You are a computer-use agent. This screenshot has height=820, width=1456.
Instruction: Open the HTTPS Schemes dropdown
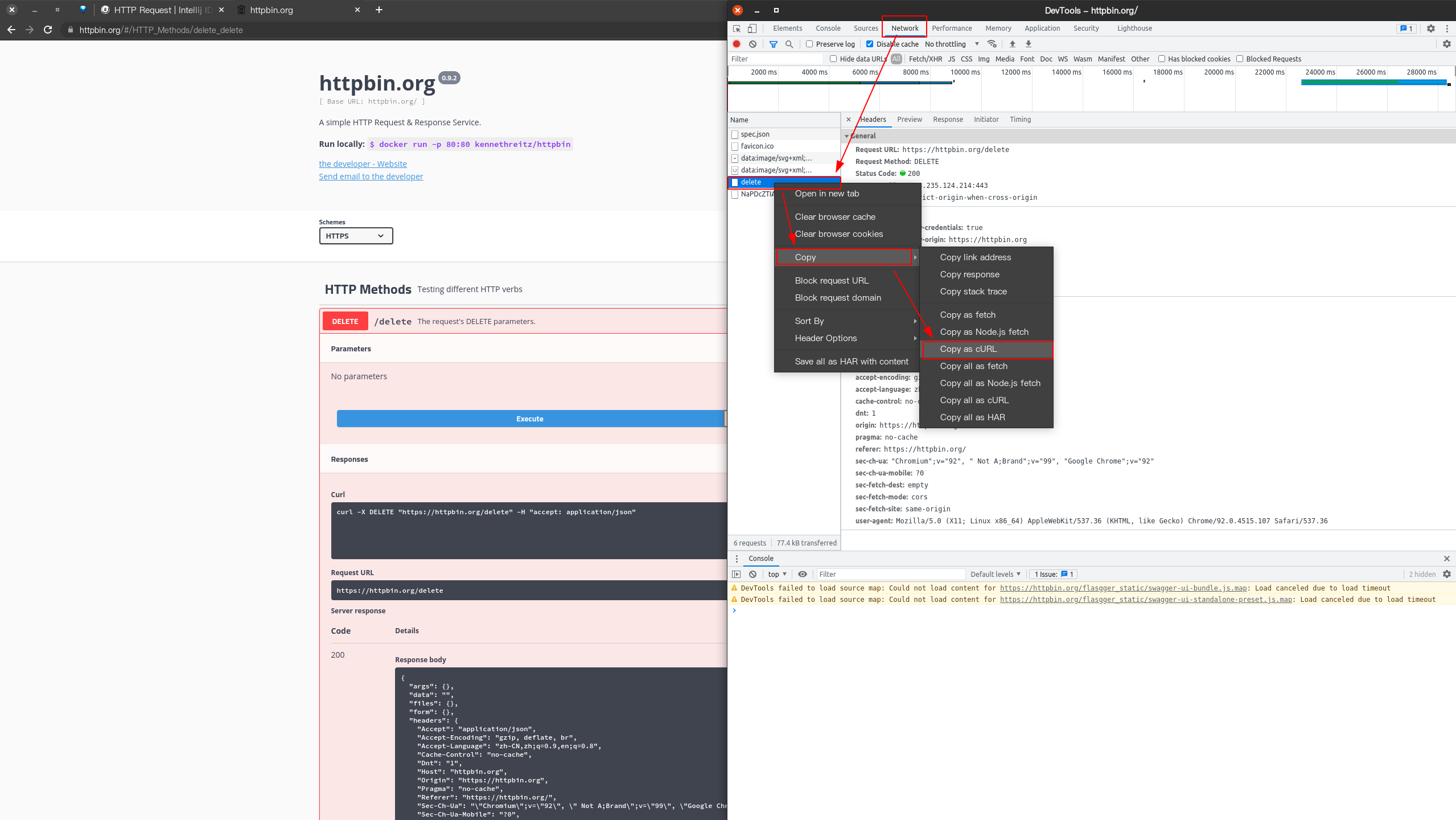[x=356, y=236]
